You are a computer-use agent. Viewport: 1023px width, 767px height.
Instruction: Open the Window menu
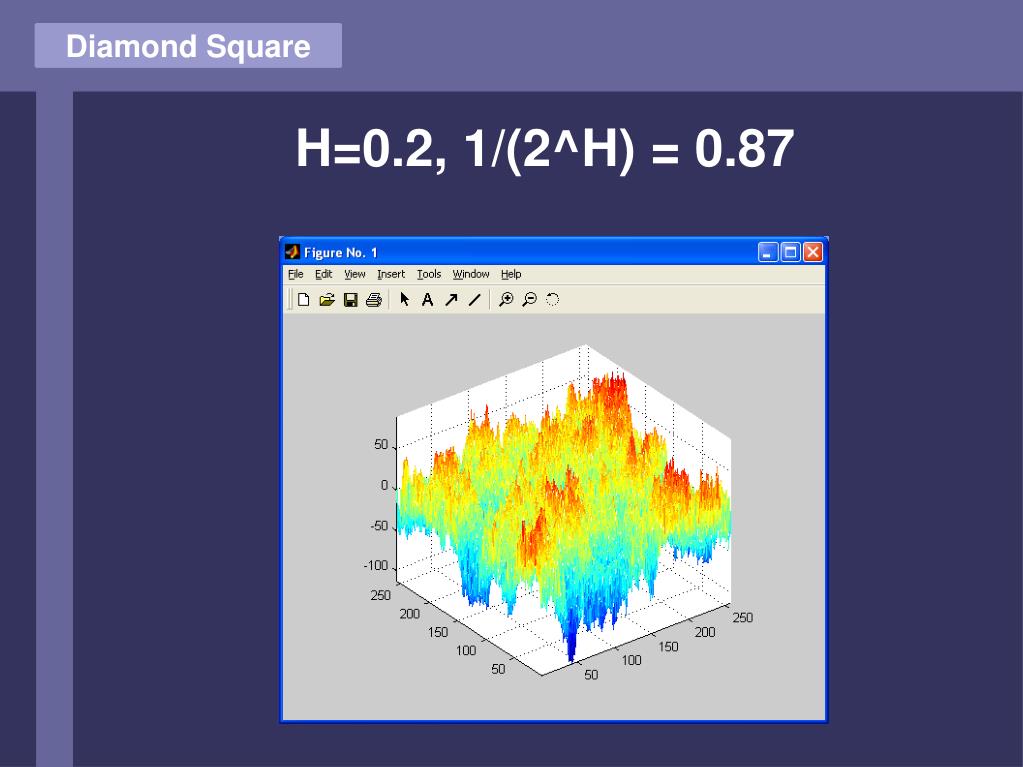[x=471, y=274]
